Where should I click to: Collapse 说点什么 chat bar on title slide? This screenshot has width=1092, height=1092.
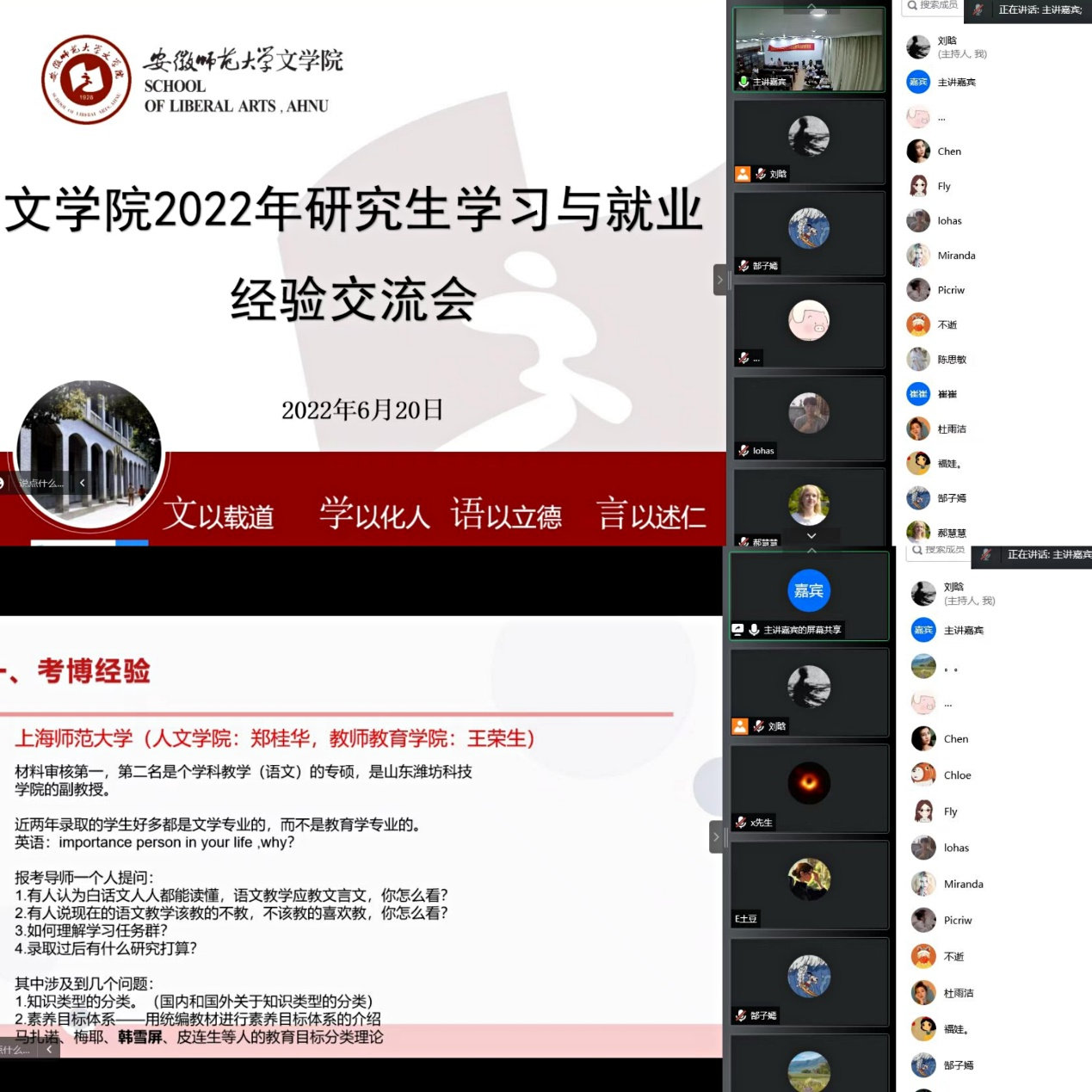(83, 484)
